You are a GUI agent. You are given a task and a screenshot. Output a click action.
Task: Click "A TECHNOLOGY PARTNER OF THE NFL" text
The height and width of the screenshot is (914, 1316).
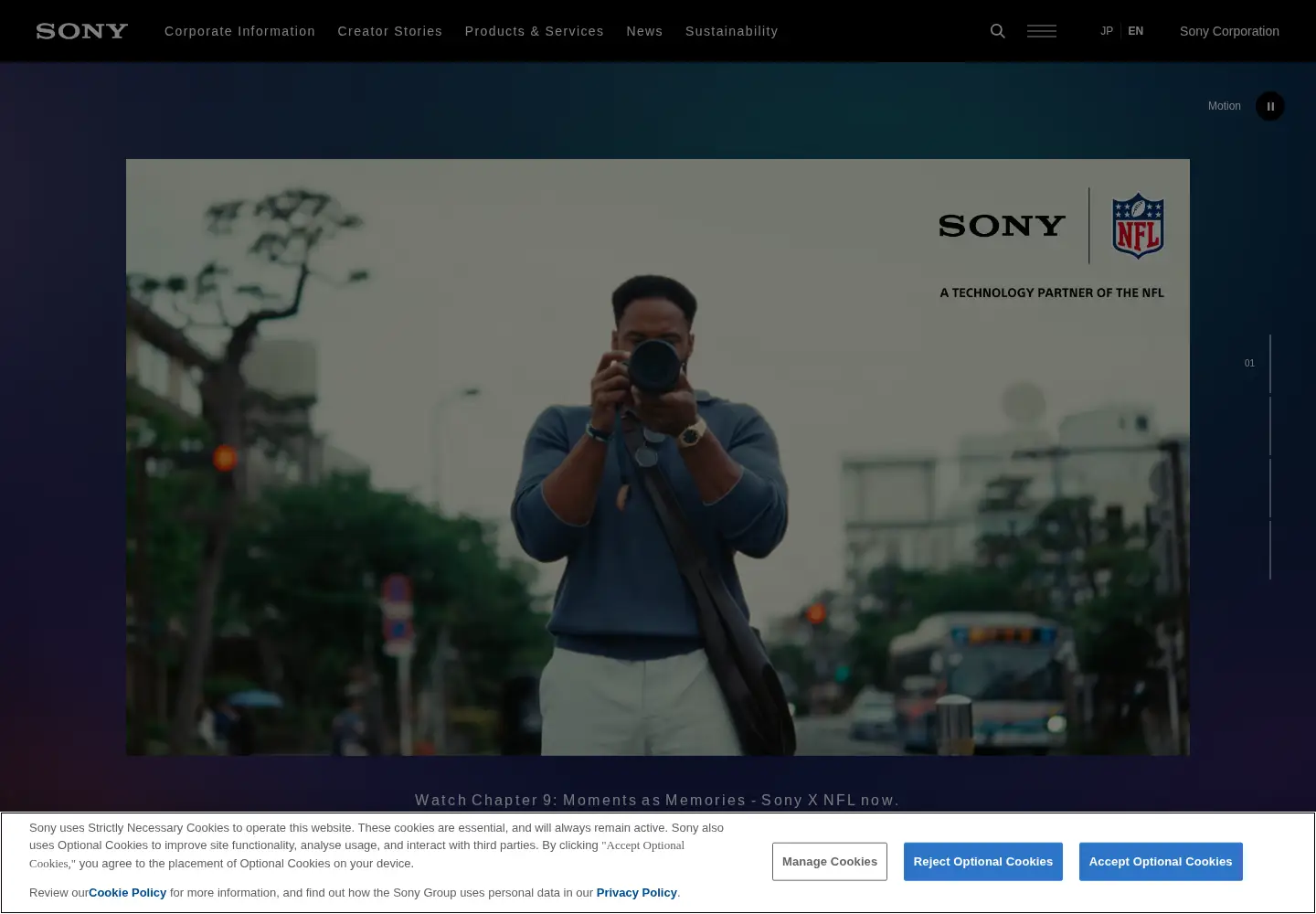click(1052, 293)
